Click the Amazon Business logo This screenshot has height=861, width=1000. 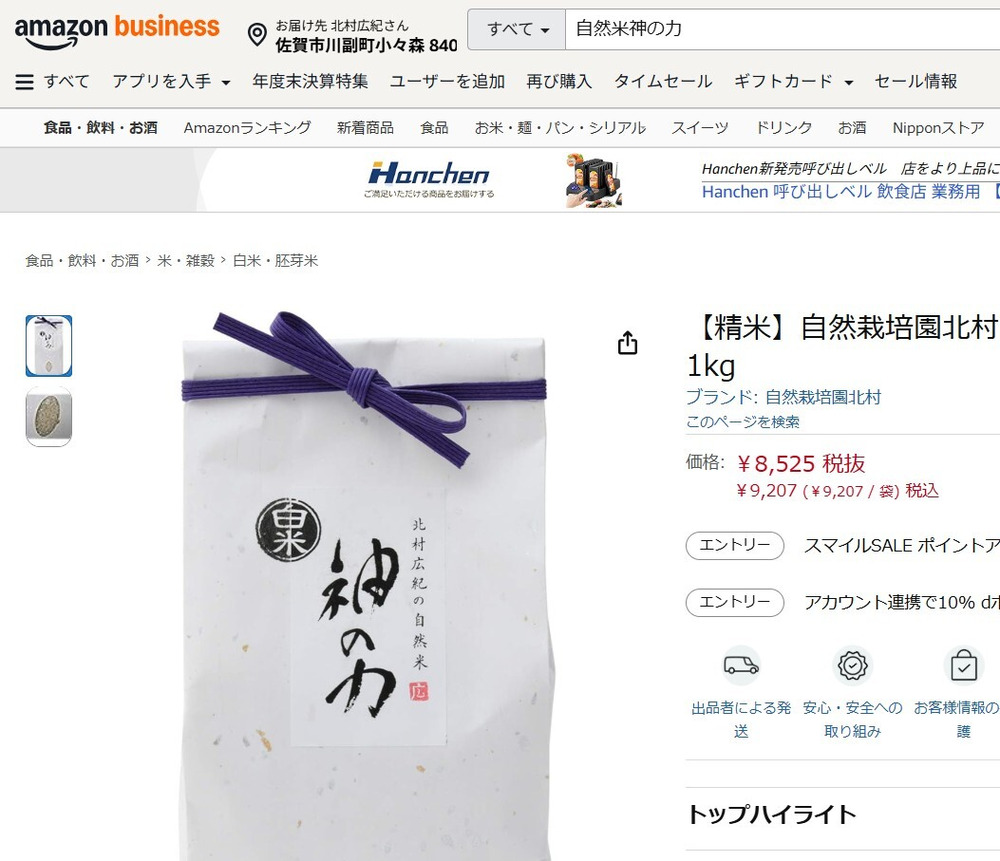click(117, 31)
